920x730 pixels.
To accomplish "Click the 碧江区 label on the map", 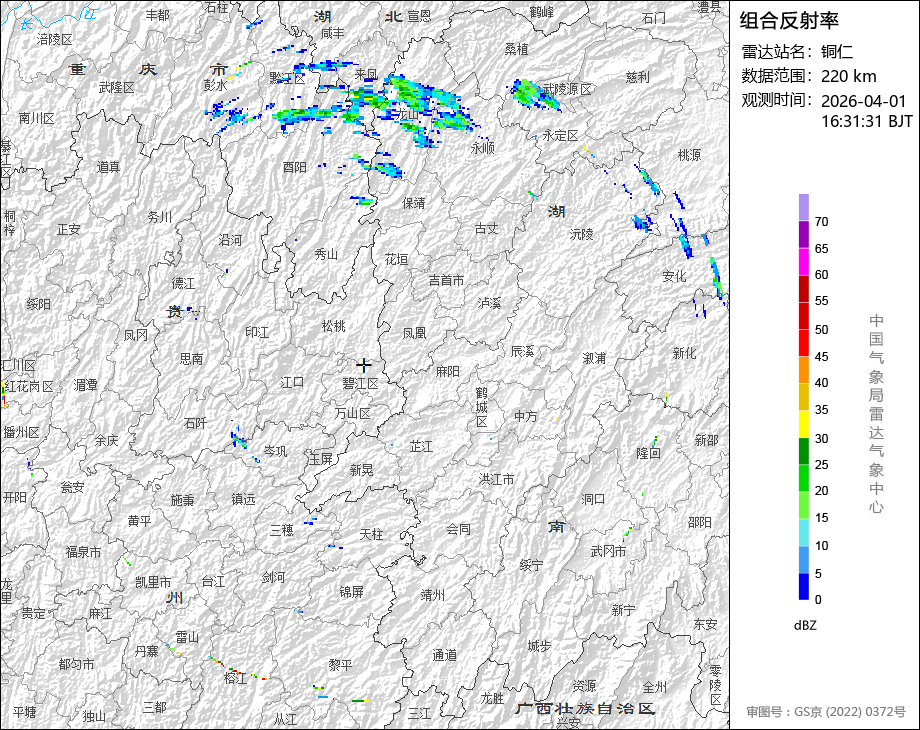I will pyautogui.click(x=361, y=384).
